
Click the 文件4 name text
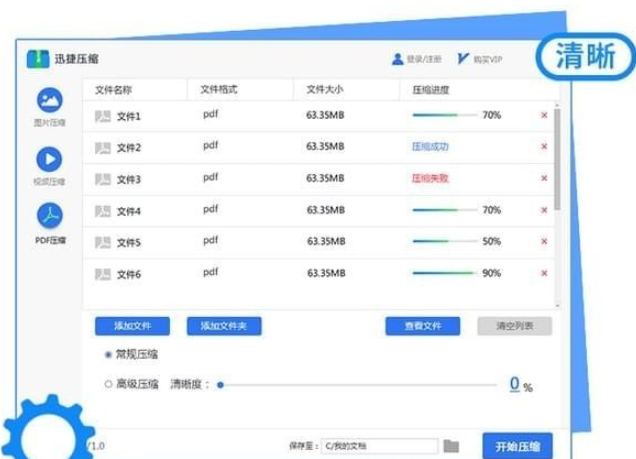(129, 212)
